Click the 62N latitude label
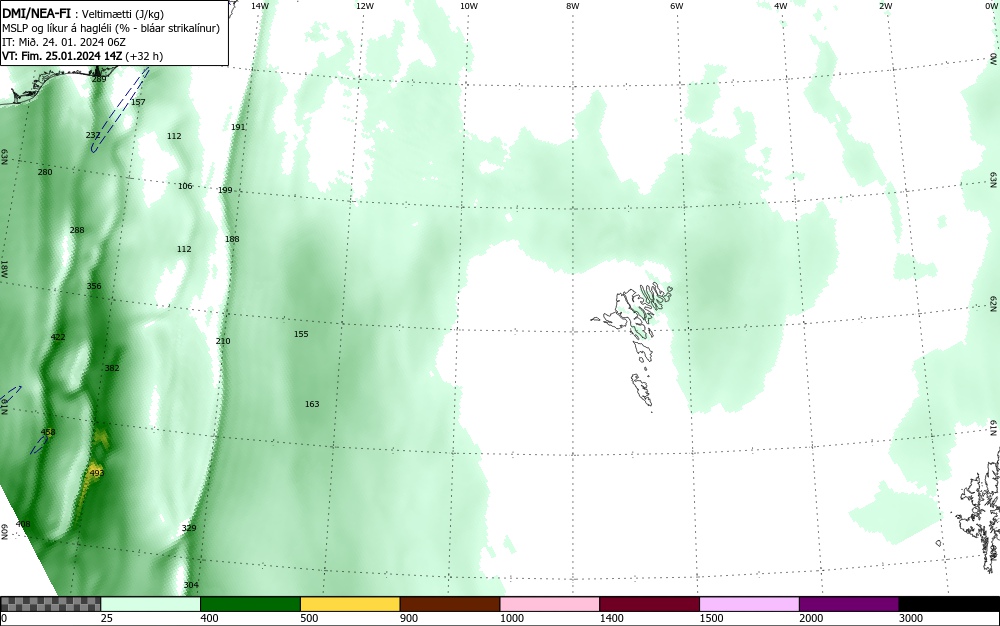Viewport: 1000px width, 626px height. [993, 302]
